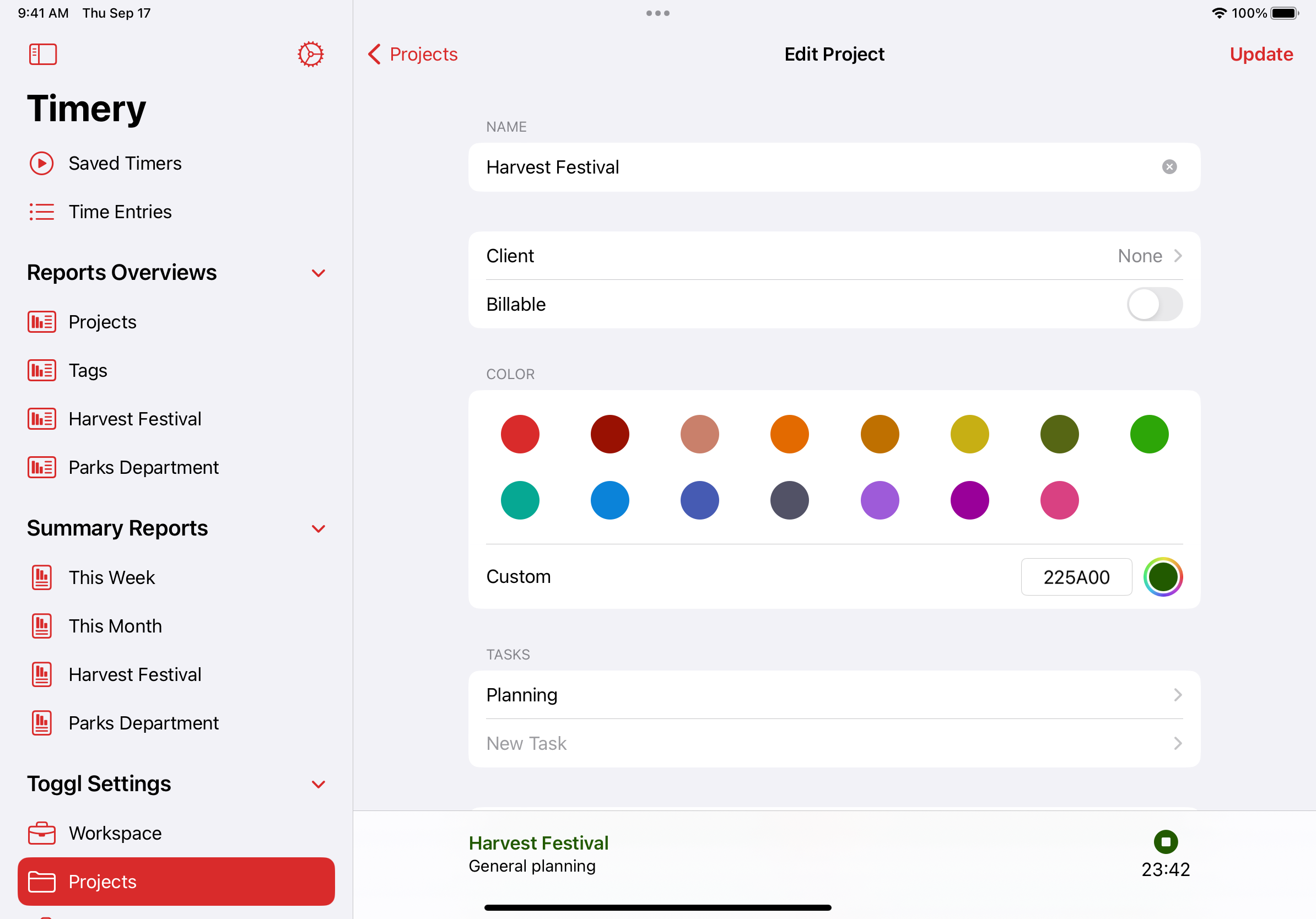
Task: Go back to Projects
Action: tap(413, 55)
